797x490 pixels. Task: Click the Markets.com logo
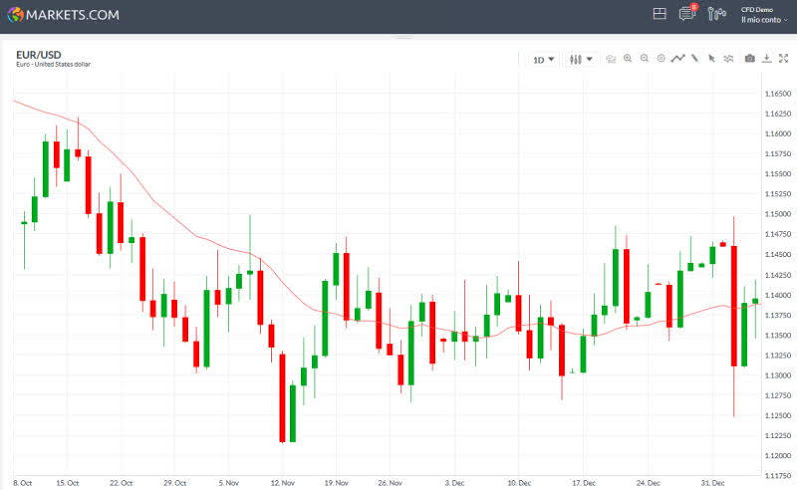[x=63, y=15]
